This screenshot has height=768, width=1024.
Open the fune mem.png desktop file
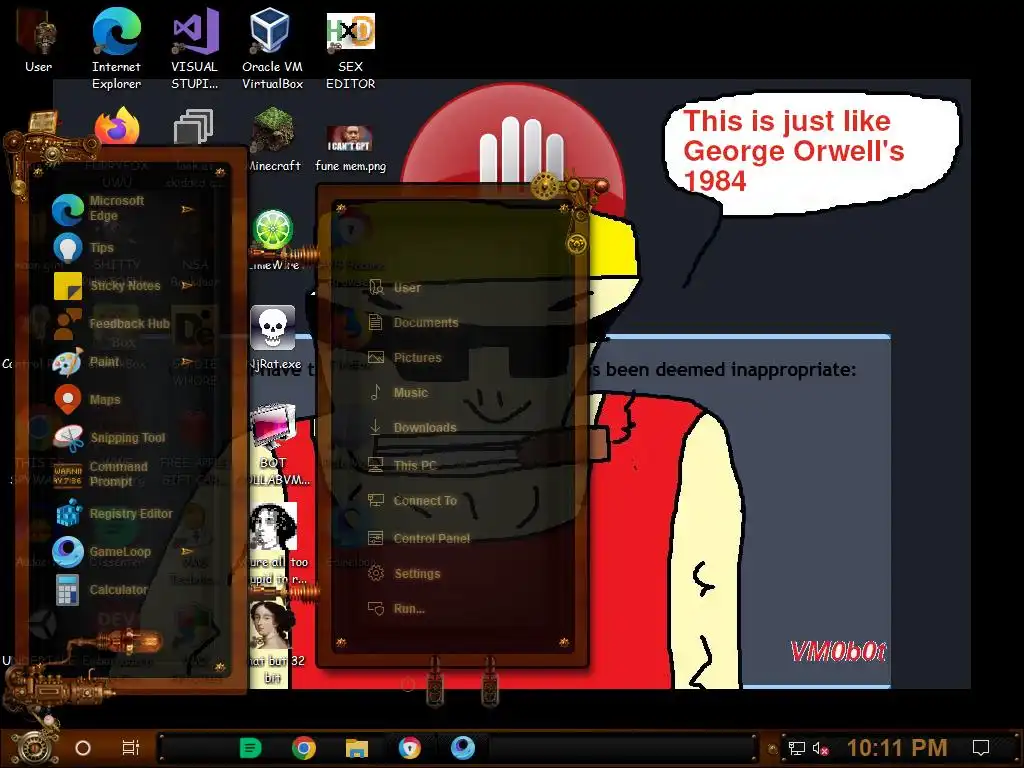[x=351, y=149]
